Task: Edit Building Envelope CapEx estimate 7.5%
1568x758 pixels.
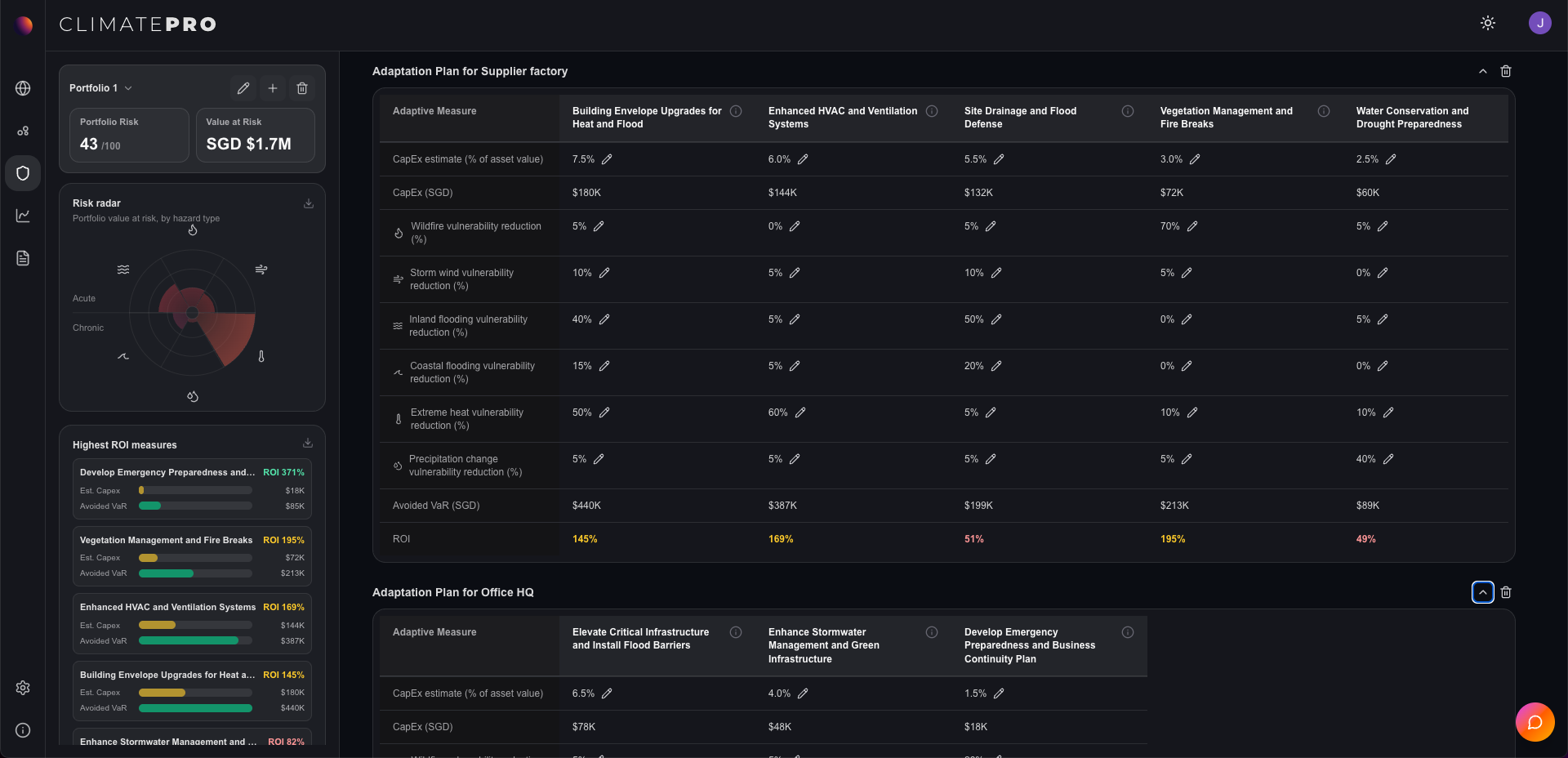Action: coord(607,159)
